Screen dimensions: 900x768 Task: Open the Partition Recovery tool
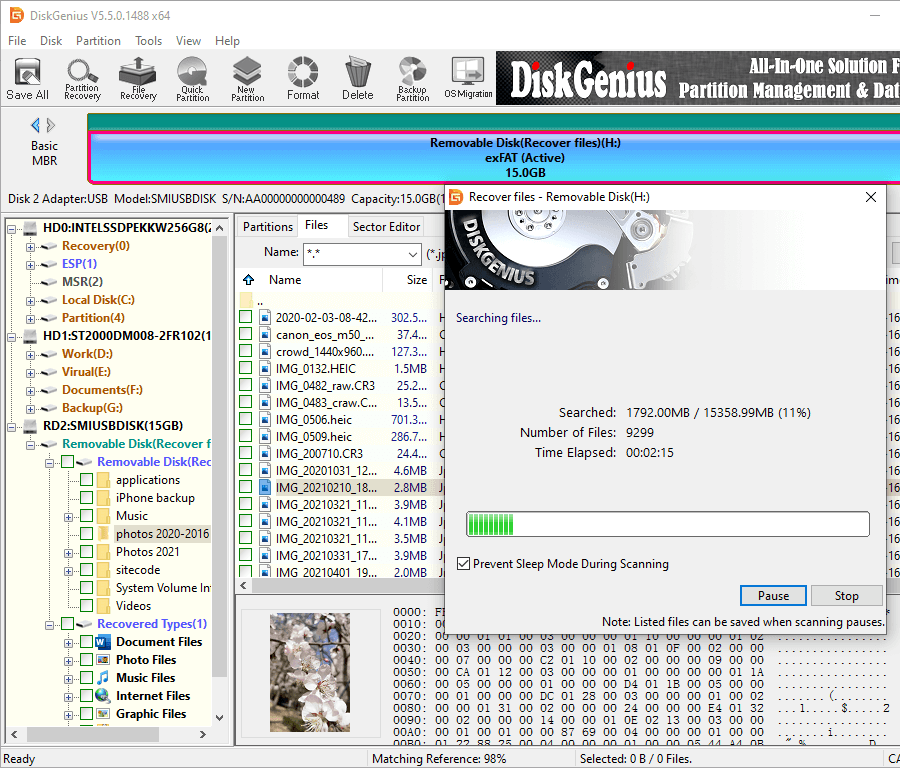(82, 78)
